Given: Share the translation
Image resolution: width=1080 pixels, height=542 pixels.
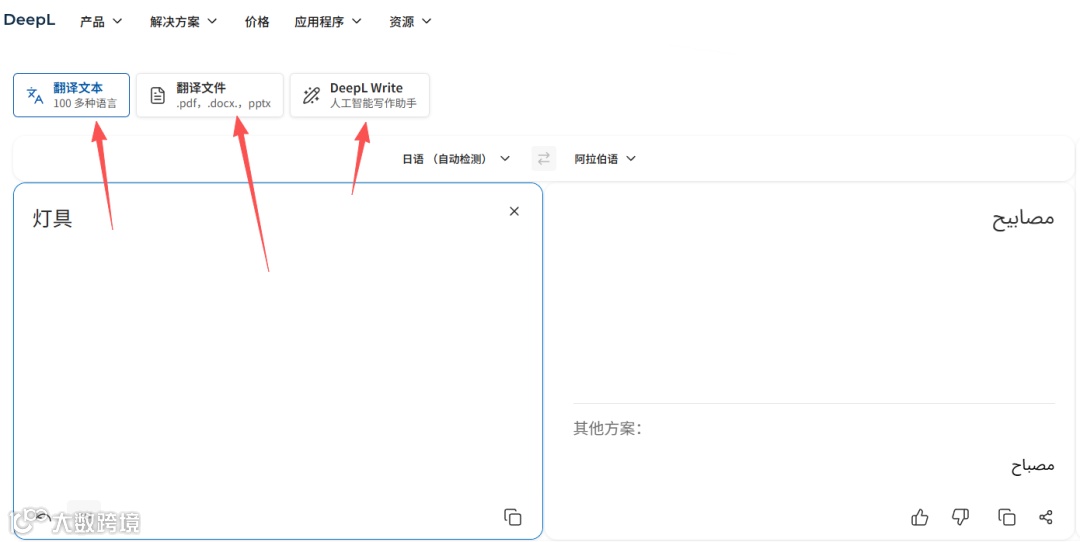Looking at the screenshot, I should pos(1045,517).
